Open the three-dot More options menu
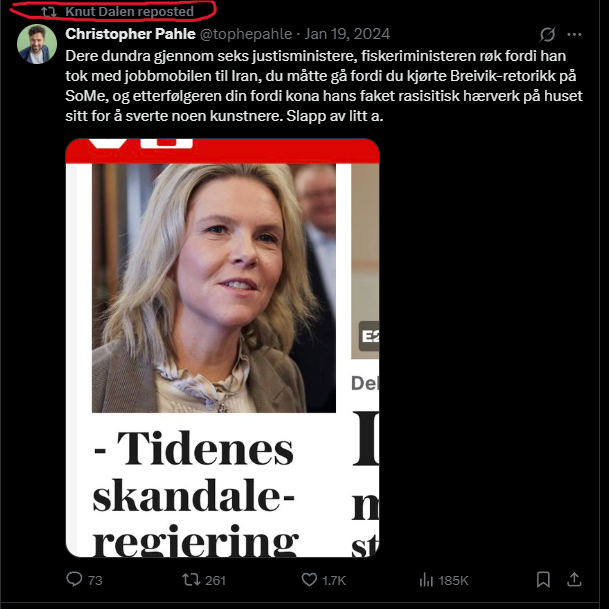 (574, 35)
